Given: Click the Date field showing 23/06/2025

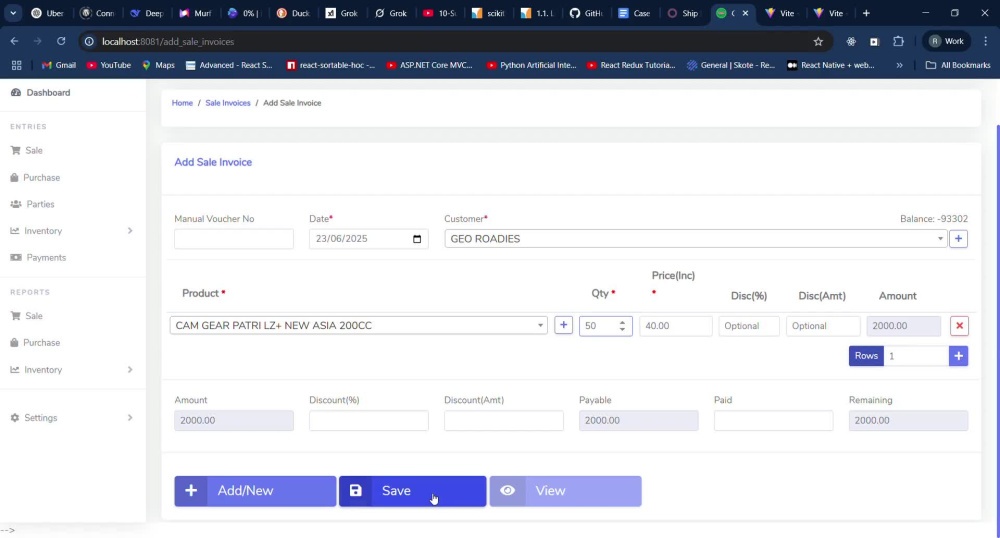Looking at the screenshot, I should (x=368, y=239).
